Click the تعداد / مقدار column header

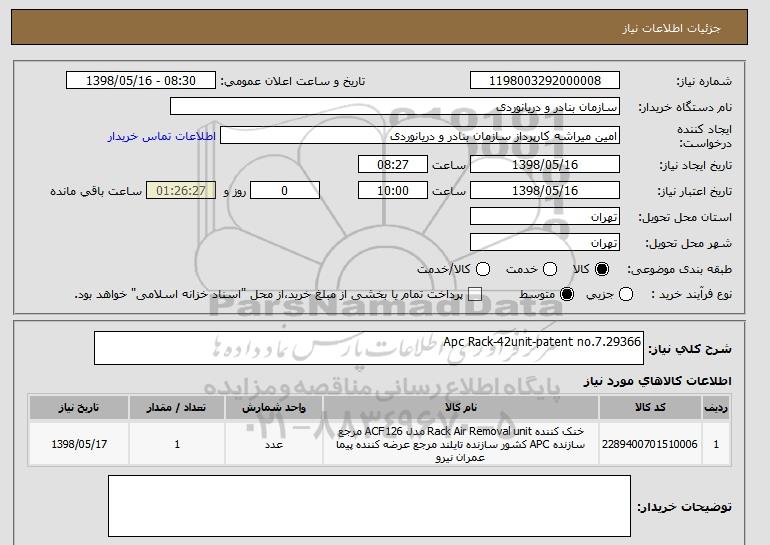point(177,408)
